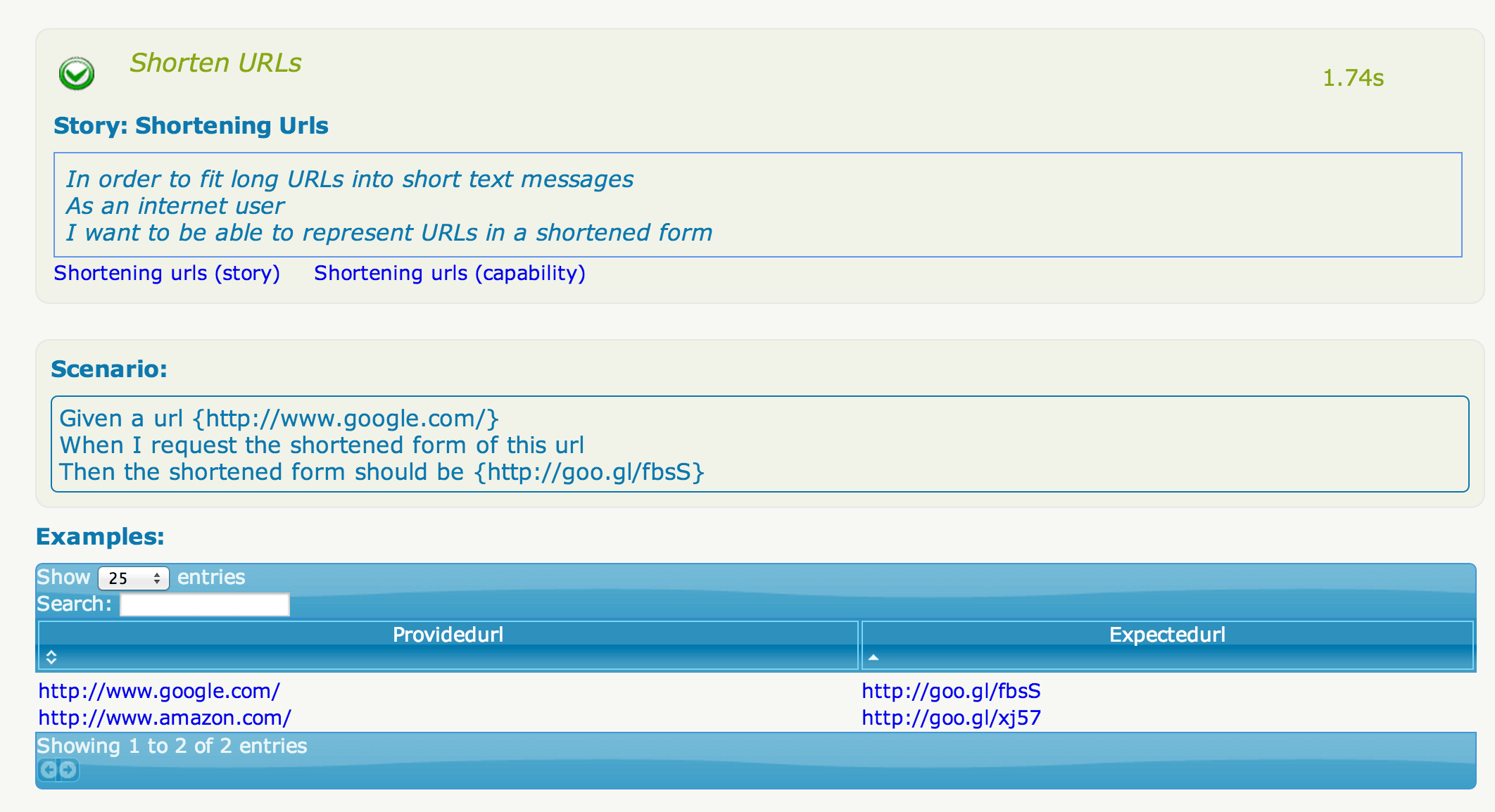Open the Show entries count dropdown

click(134, 578)
